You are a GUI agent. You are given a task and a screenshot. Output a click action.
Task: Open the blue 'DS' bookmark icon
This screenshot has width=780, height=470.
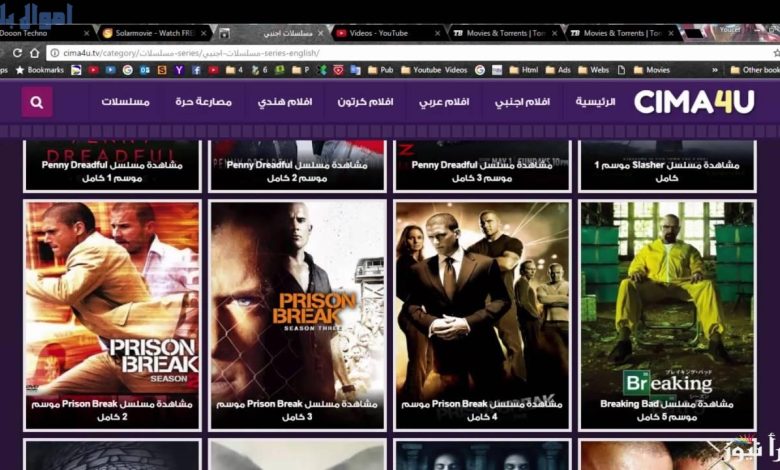[x=145, y=70]
